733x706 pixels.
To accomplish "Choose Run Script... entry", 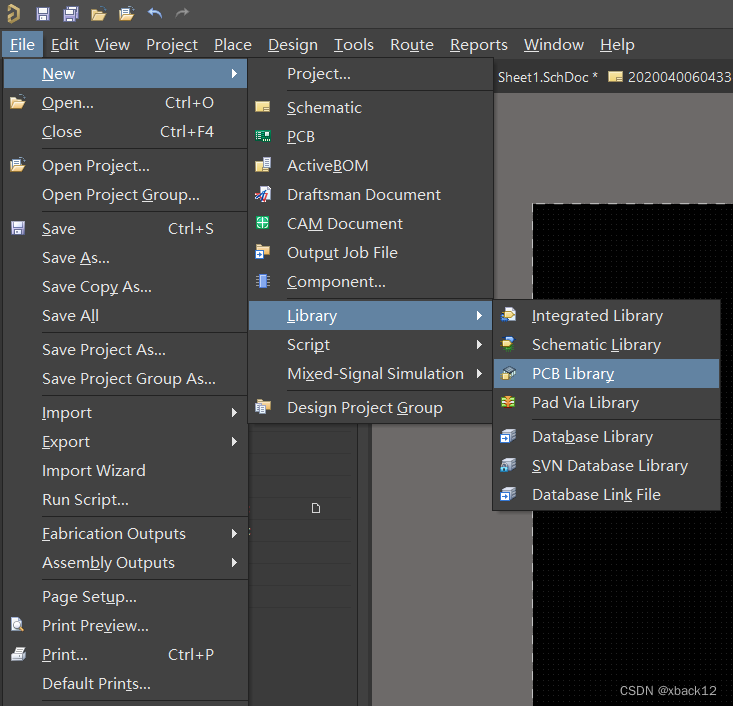I will [x=125, y=500].
